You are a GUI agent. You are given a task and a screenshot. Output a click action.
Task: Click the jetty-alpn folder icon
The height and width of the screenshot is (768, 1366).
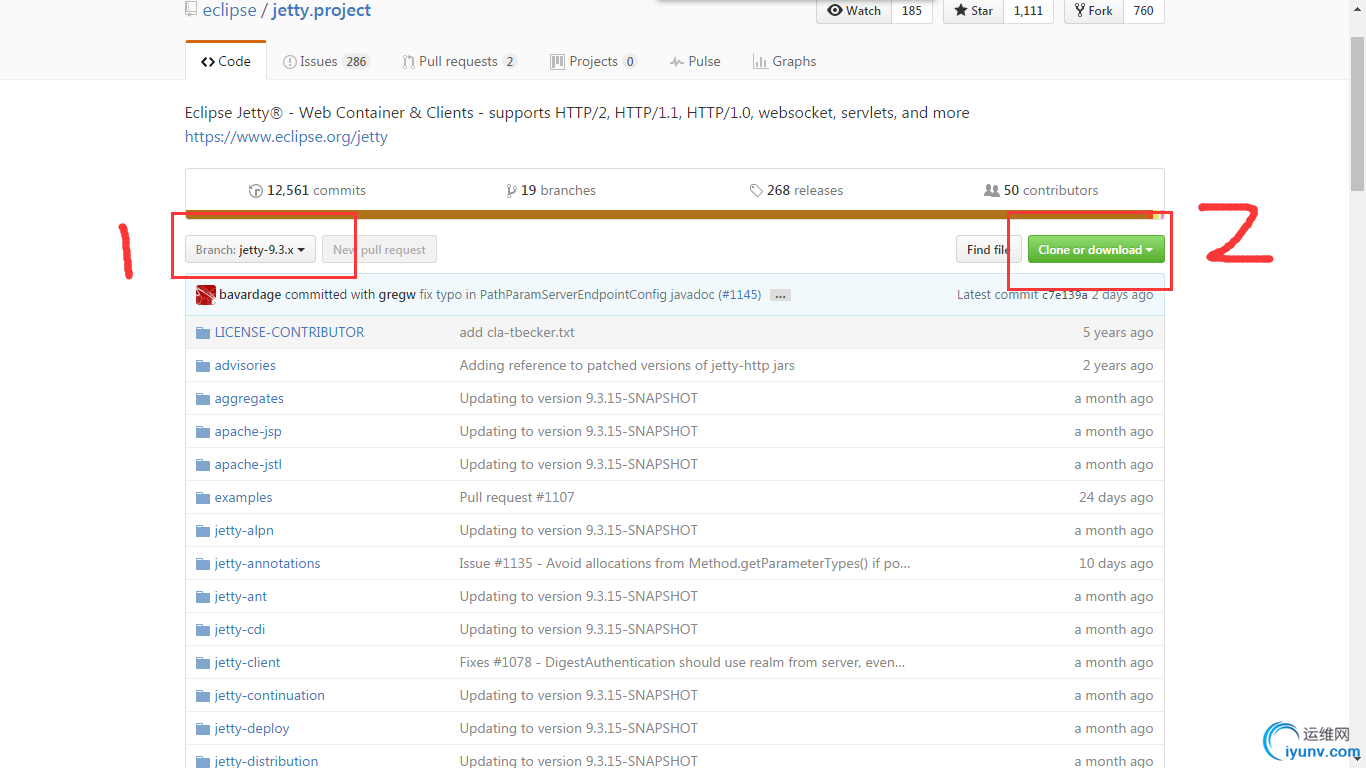click(203, 531)
